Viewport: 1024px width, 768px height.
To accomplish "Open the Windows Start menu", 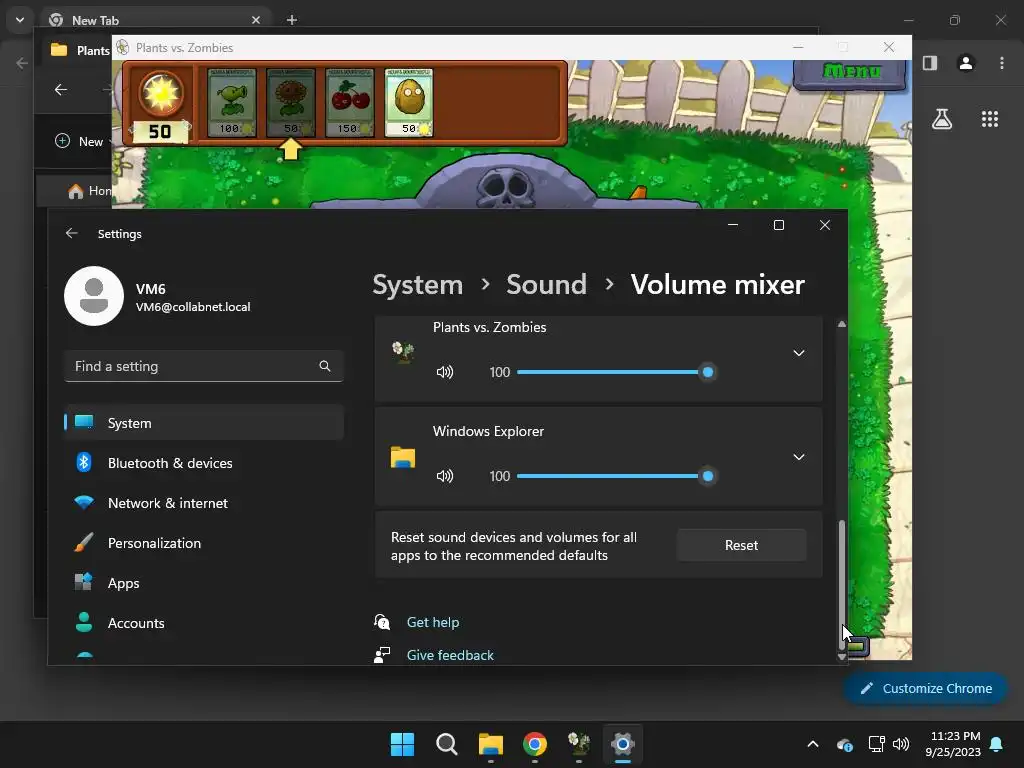I will coord(402,744).
